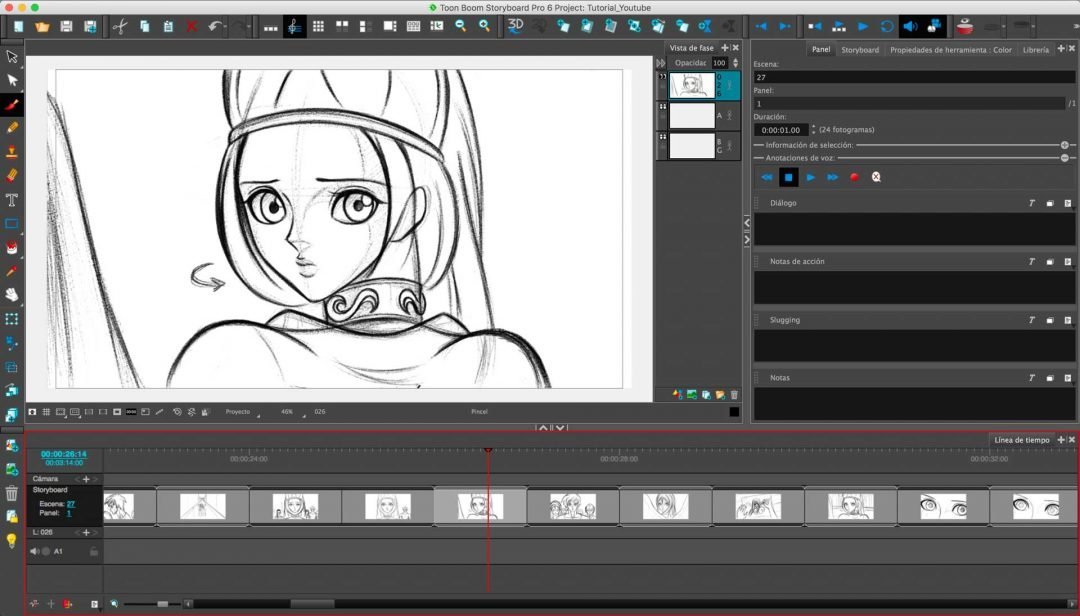Open the Librería tab
This screenshot has height=616, width=1080.
(x=1035, y=50)
